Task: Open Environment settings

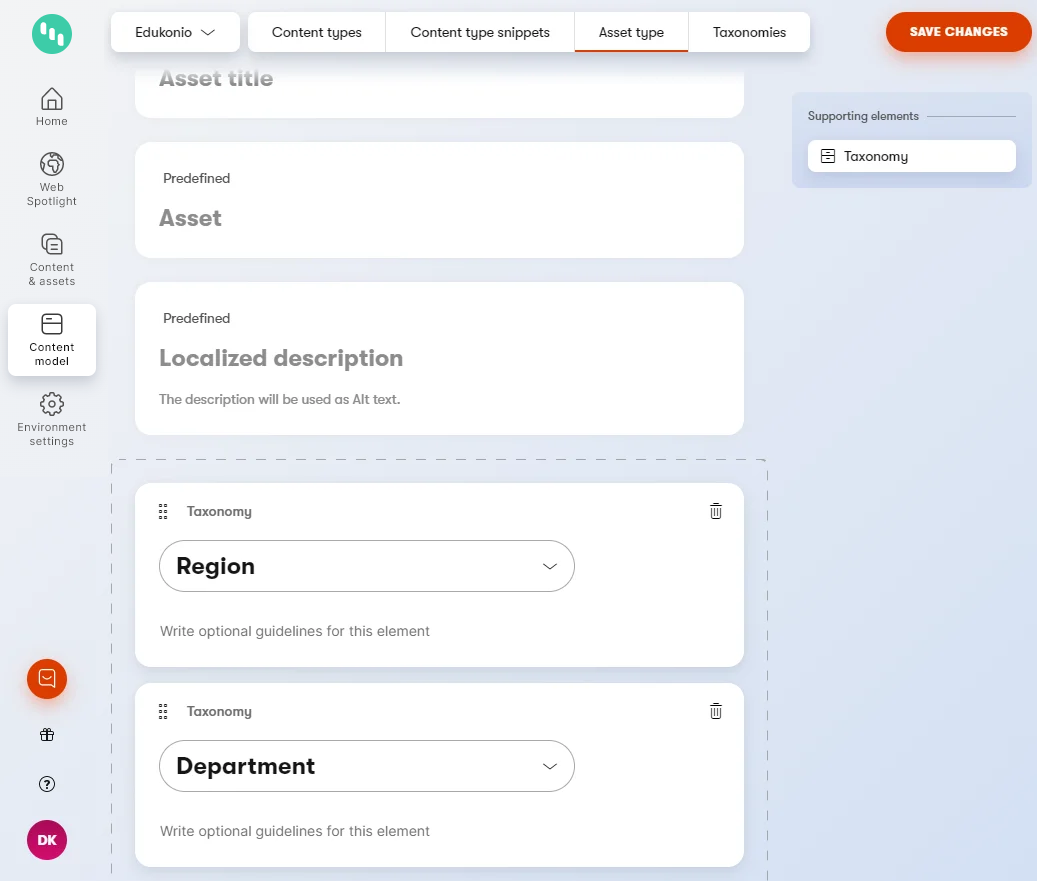Action: click(51, 418)
